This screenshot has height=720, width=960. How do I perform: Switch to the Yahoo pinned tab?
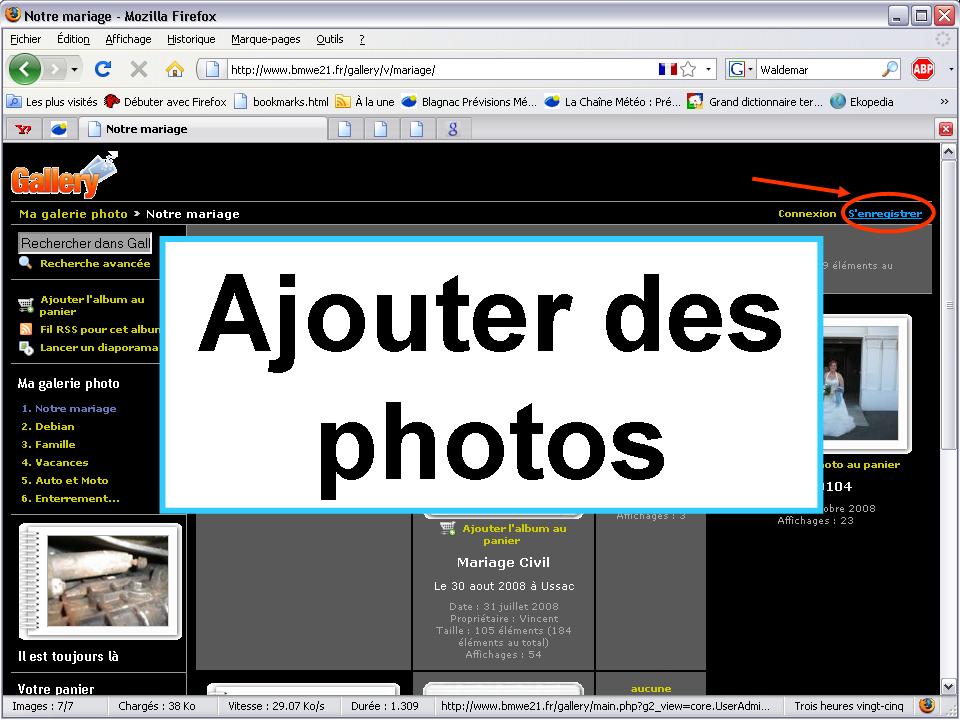point(23,129)
